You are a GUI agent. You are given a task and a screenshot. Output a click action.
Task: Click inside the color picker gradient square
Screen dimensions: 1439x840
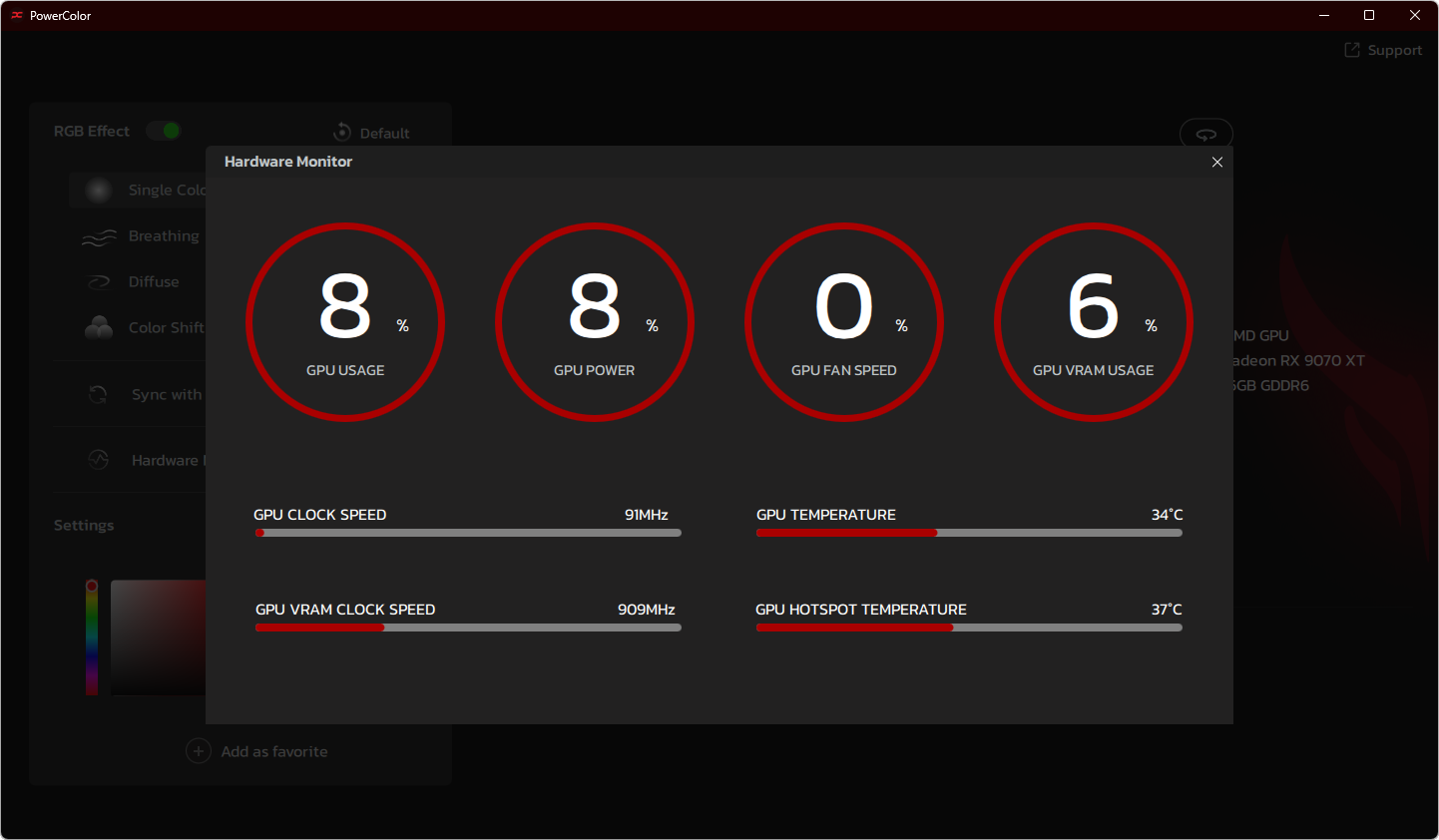158,636
